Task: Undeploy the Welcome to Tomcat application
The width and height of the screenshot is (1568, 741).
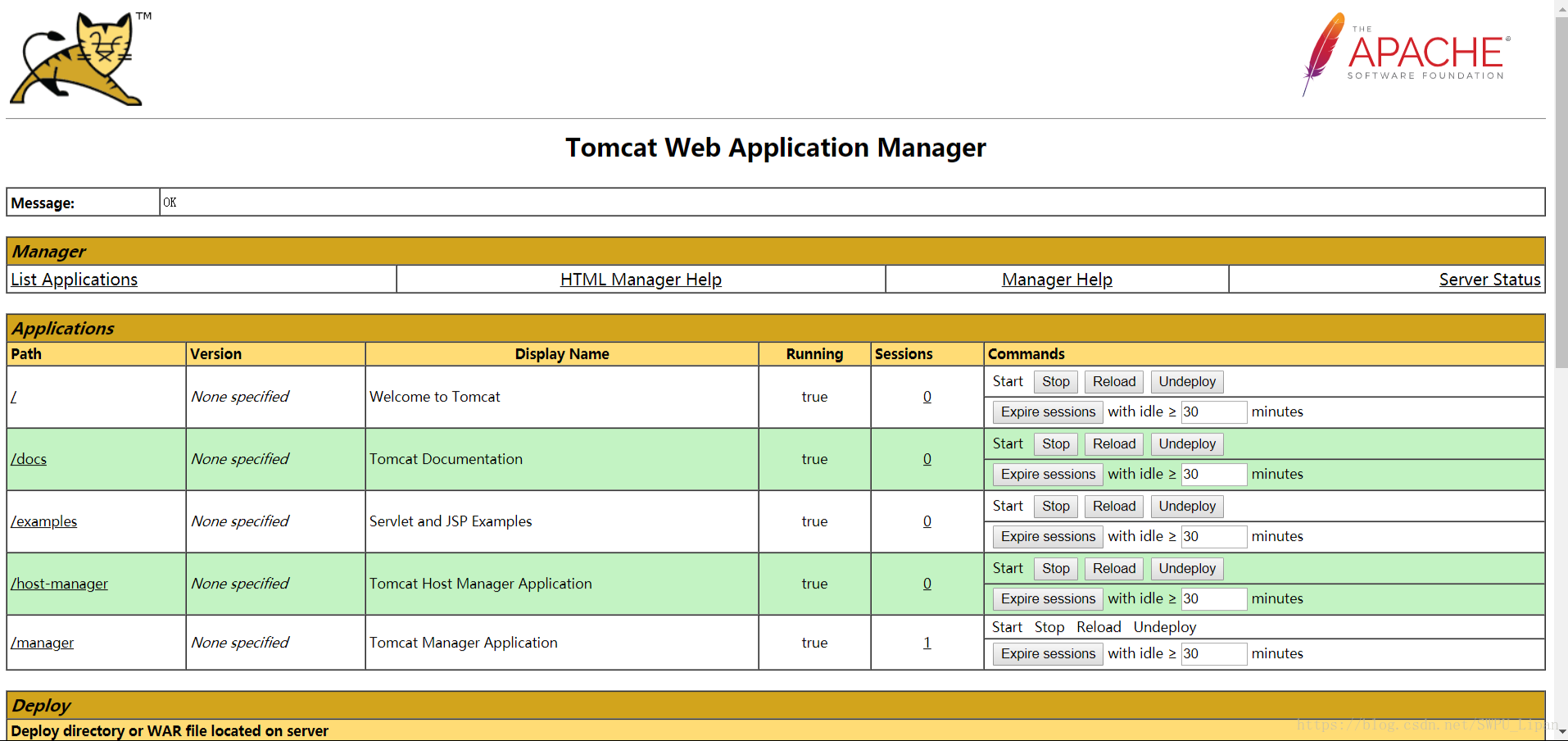Action: (1187, 382)
